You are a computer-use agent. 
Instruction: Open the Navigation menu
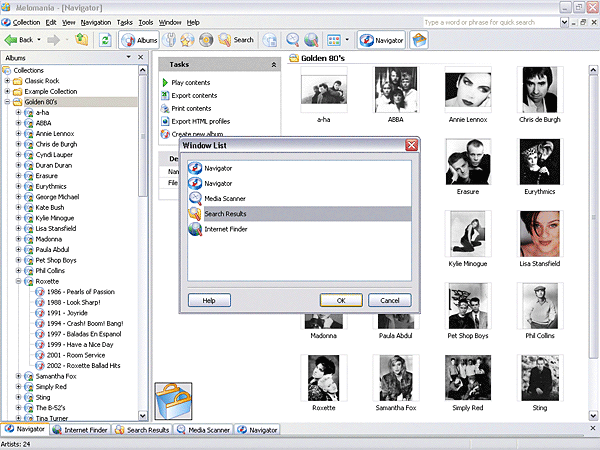tap(96, 22)
